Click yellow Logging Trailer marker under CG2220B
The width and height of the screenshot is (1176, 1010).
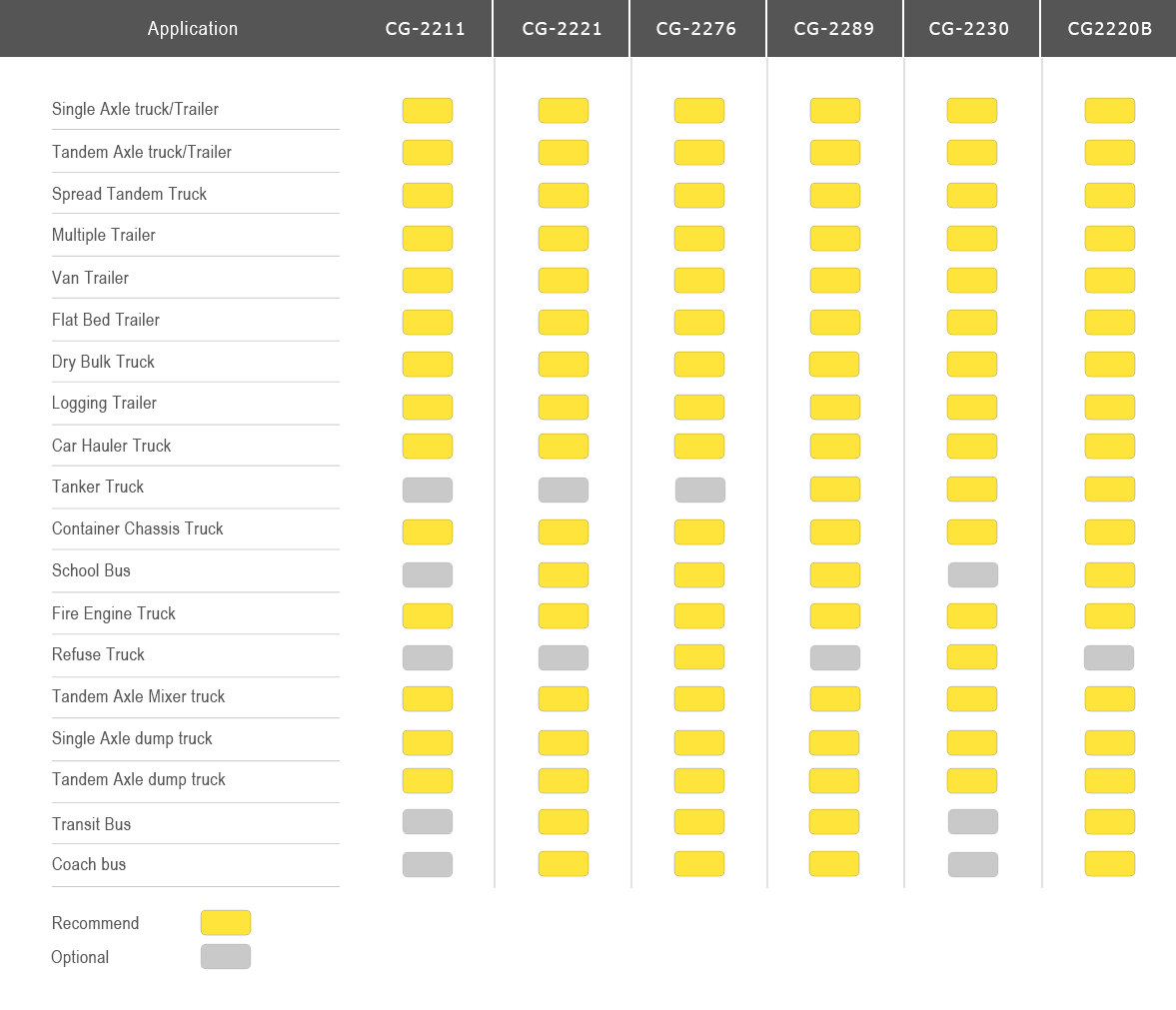tap(1110, 408)
